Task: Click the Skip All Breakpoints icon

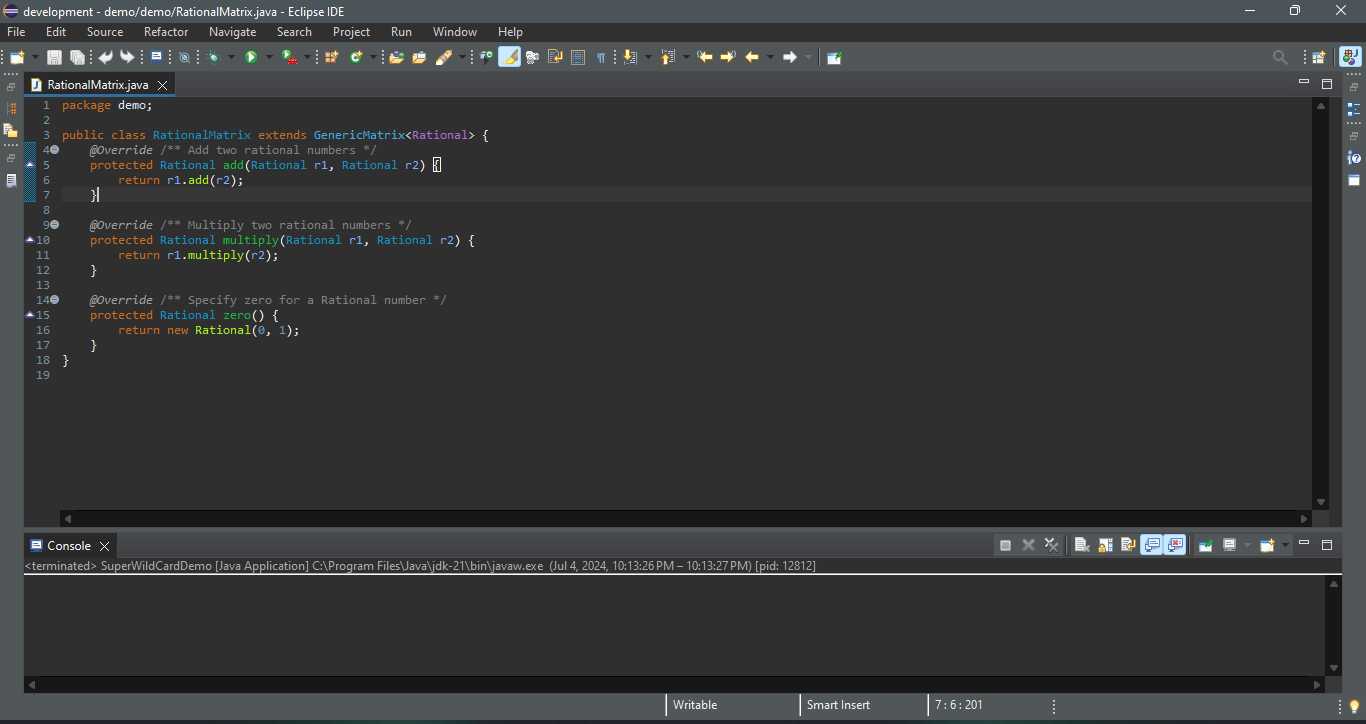Action: (x=184, y=58)
